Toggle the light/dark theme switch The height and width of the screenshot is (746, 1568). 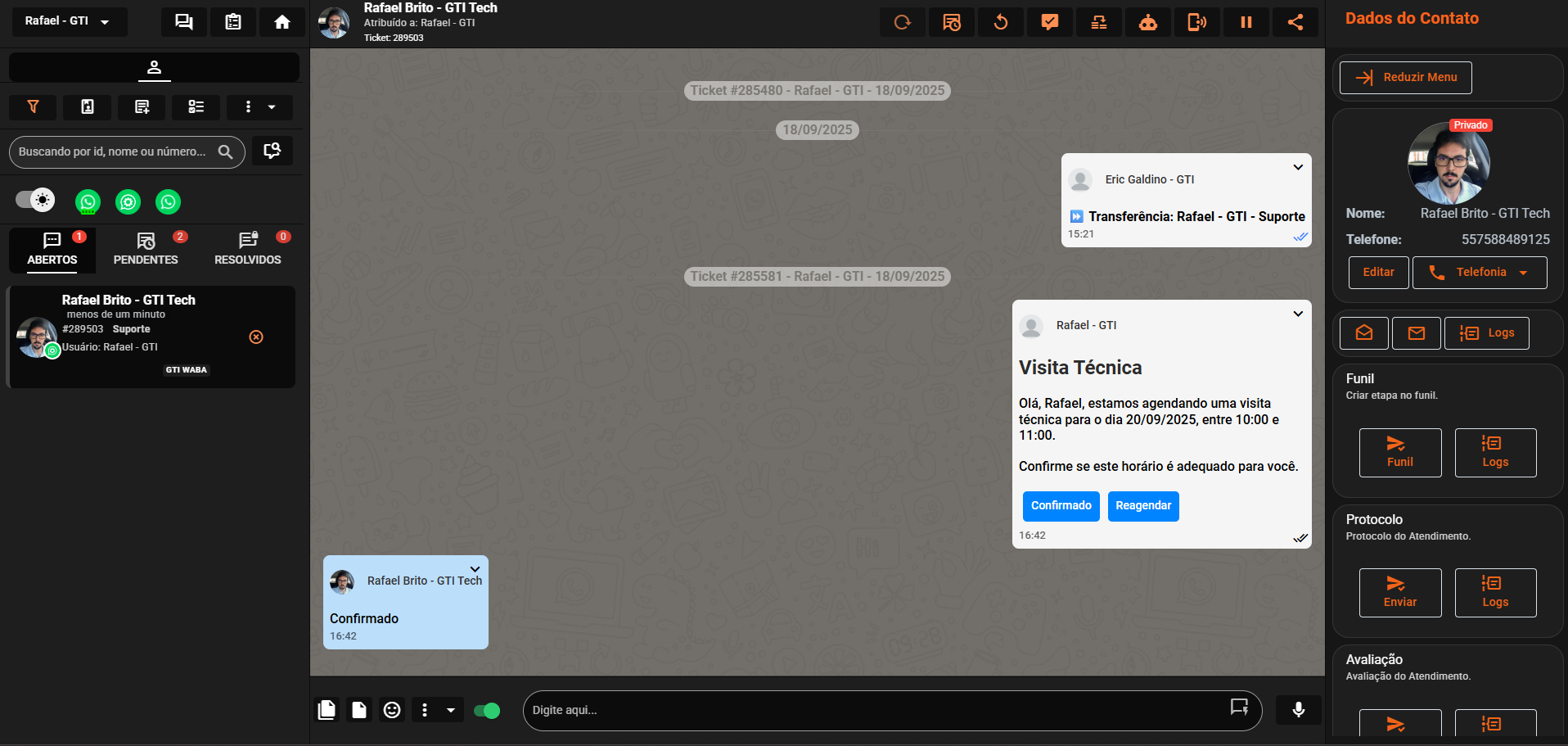point(35,200)
